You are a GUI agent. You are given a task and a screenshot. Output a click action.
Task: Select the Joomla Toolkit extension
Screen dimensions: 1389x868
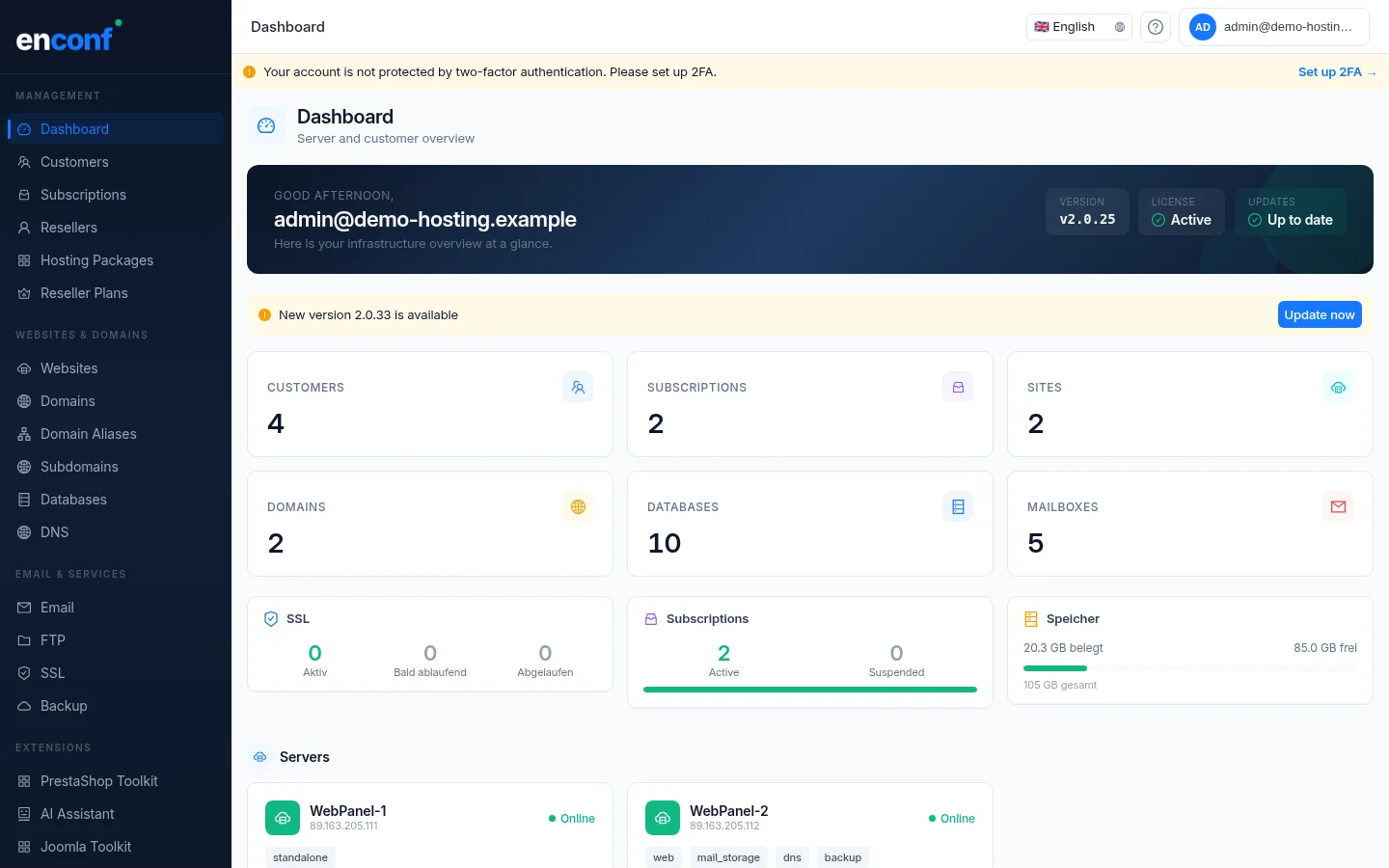click(86, 847)
